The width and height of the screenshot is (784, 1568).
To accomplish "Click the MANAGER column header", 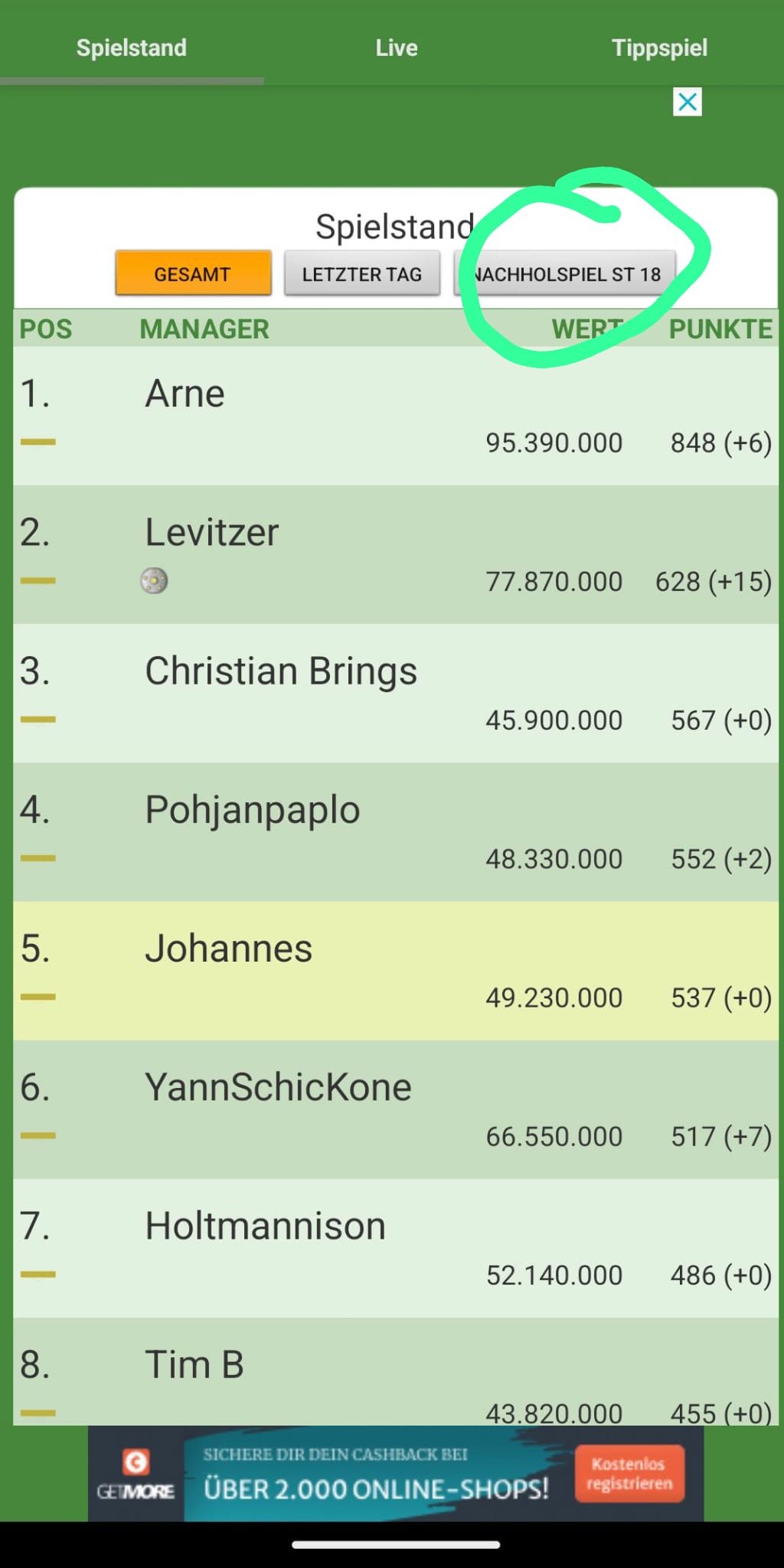I will (x=204, y=329).
